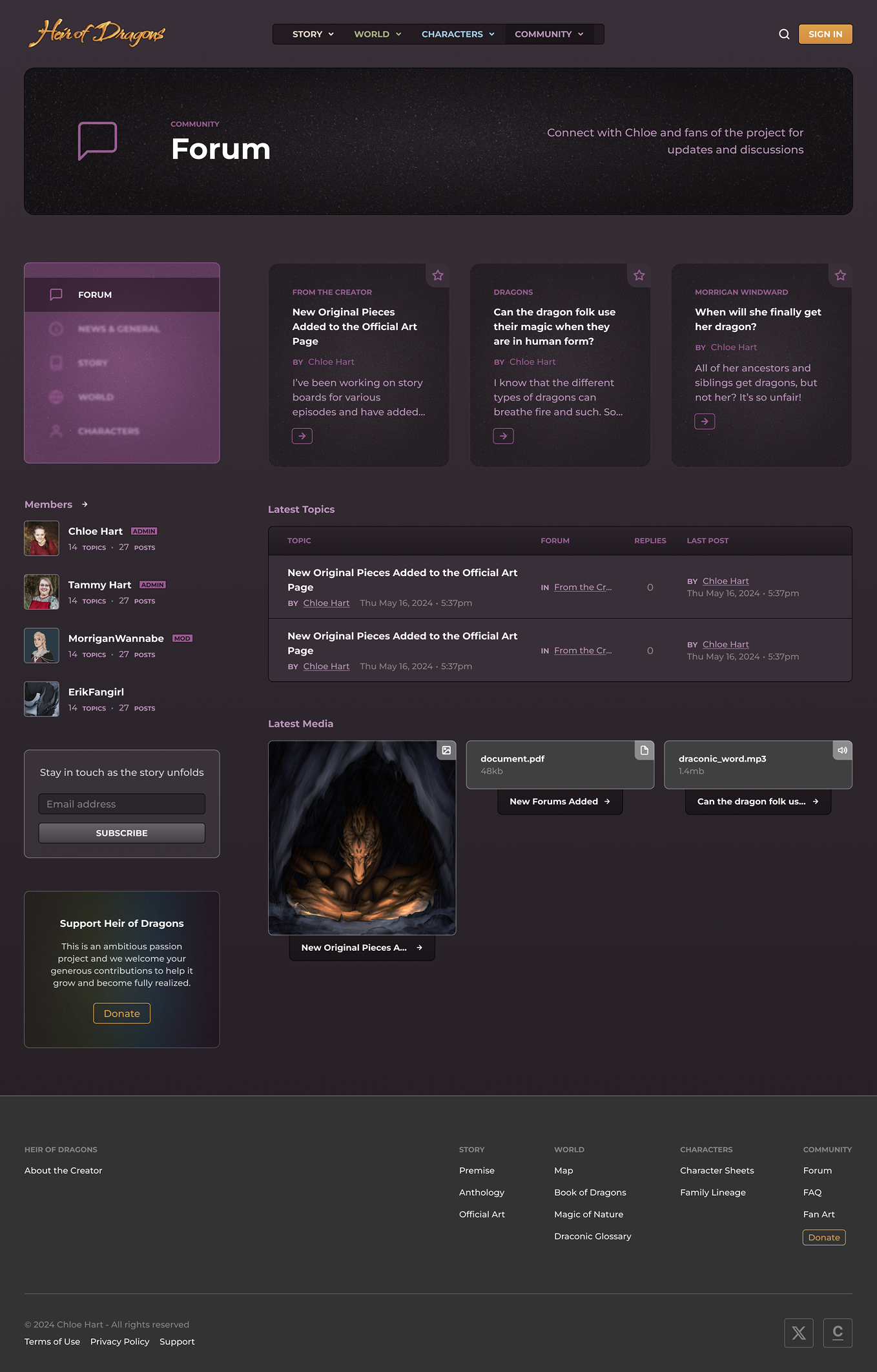877x1372 pixels.
Task: Open the Characters person icon in sidebar
Action: coord(56,431)
